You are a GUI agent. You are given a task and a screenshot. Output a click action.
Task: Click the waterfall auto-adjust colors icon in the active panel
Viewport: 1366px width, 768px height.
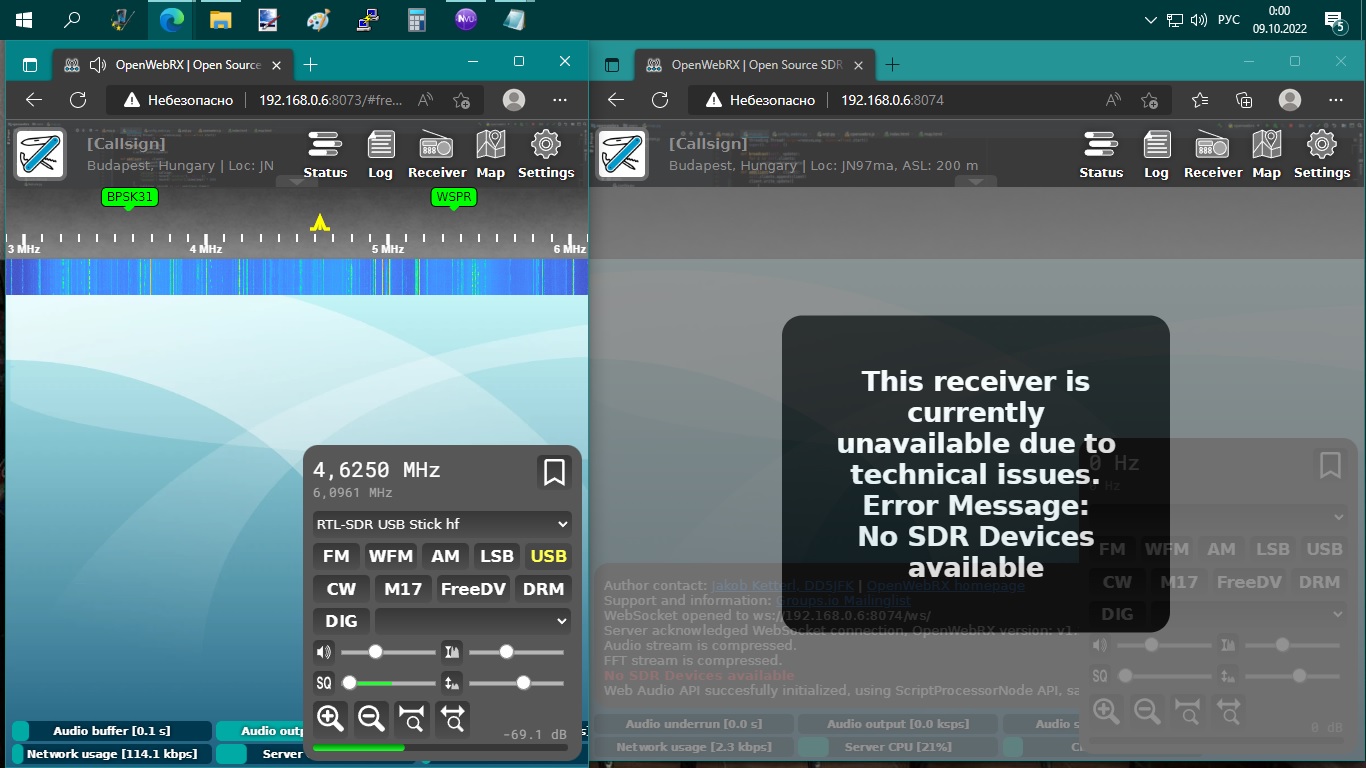(452, 652)
